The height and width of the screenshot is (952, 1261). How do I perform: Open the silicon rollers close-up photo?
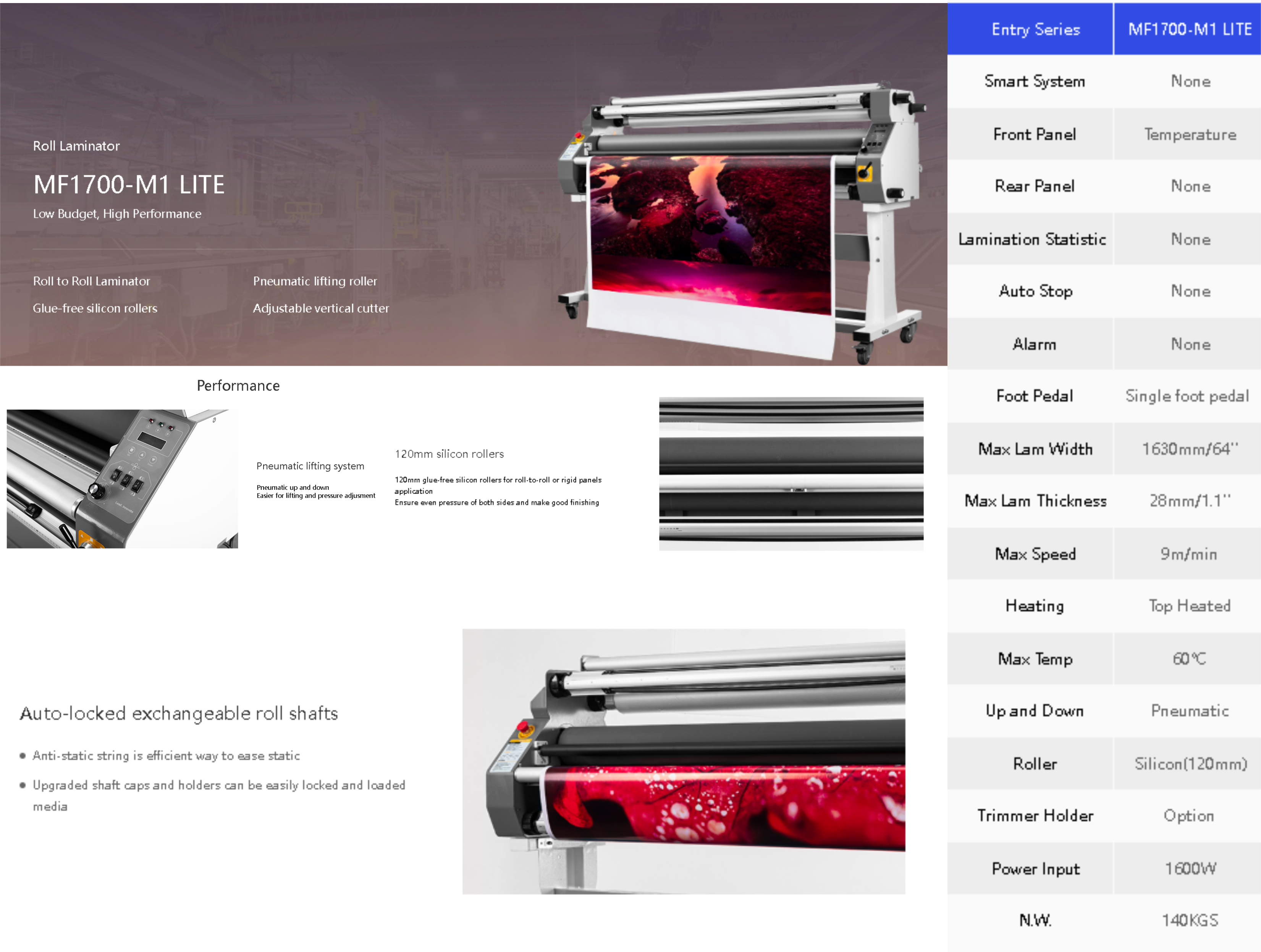[x=791, y=473]
